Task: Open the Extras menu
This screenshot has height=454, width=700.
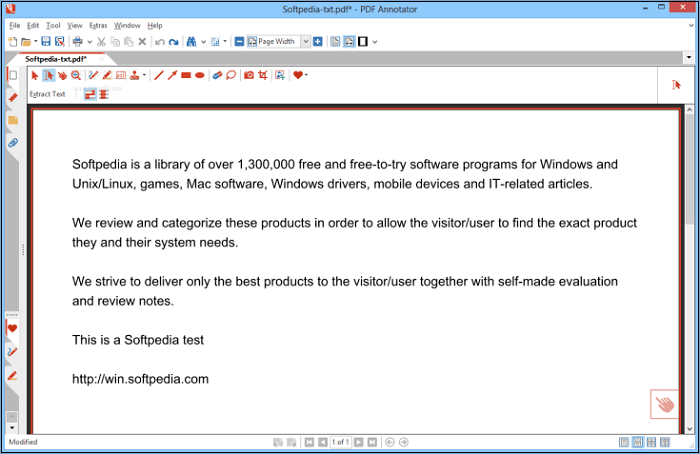Action: point(98,25)
